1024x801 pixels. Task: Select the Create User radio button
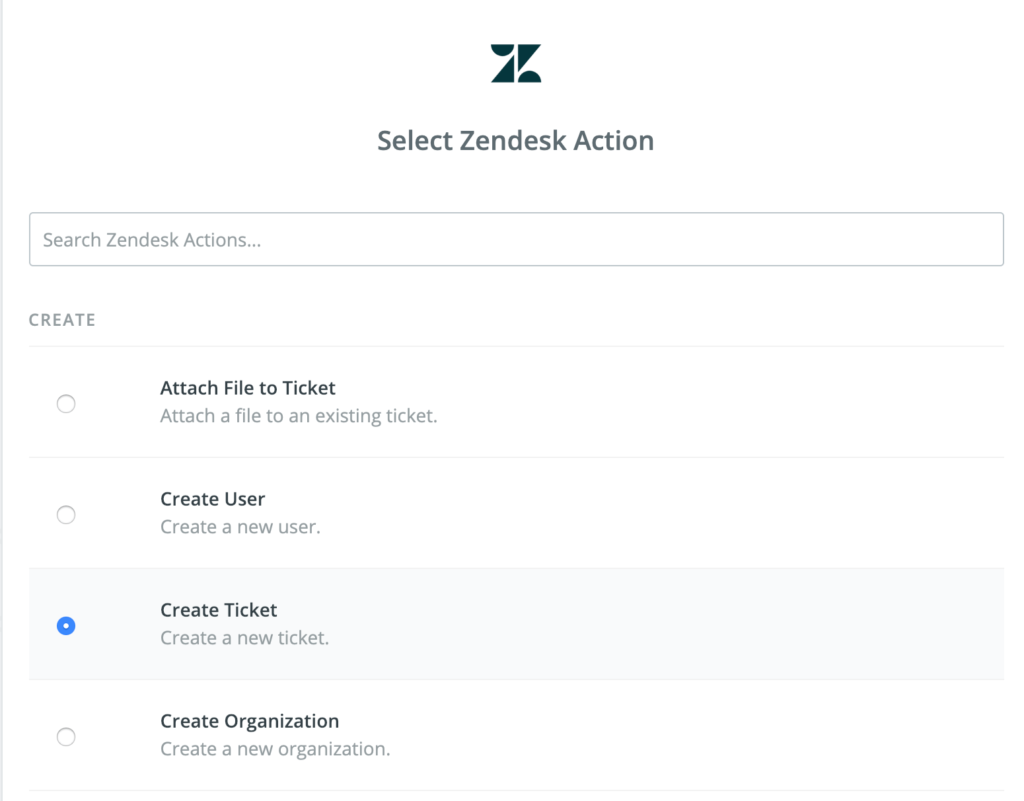tap(66, 515)
